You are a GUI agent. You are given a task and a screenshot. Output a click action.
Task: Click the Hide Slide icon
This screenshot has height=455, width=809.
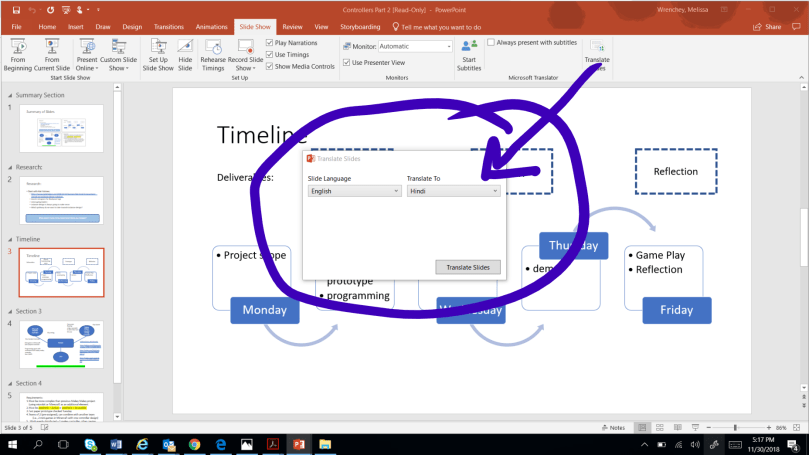point(185,54)
